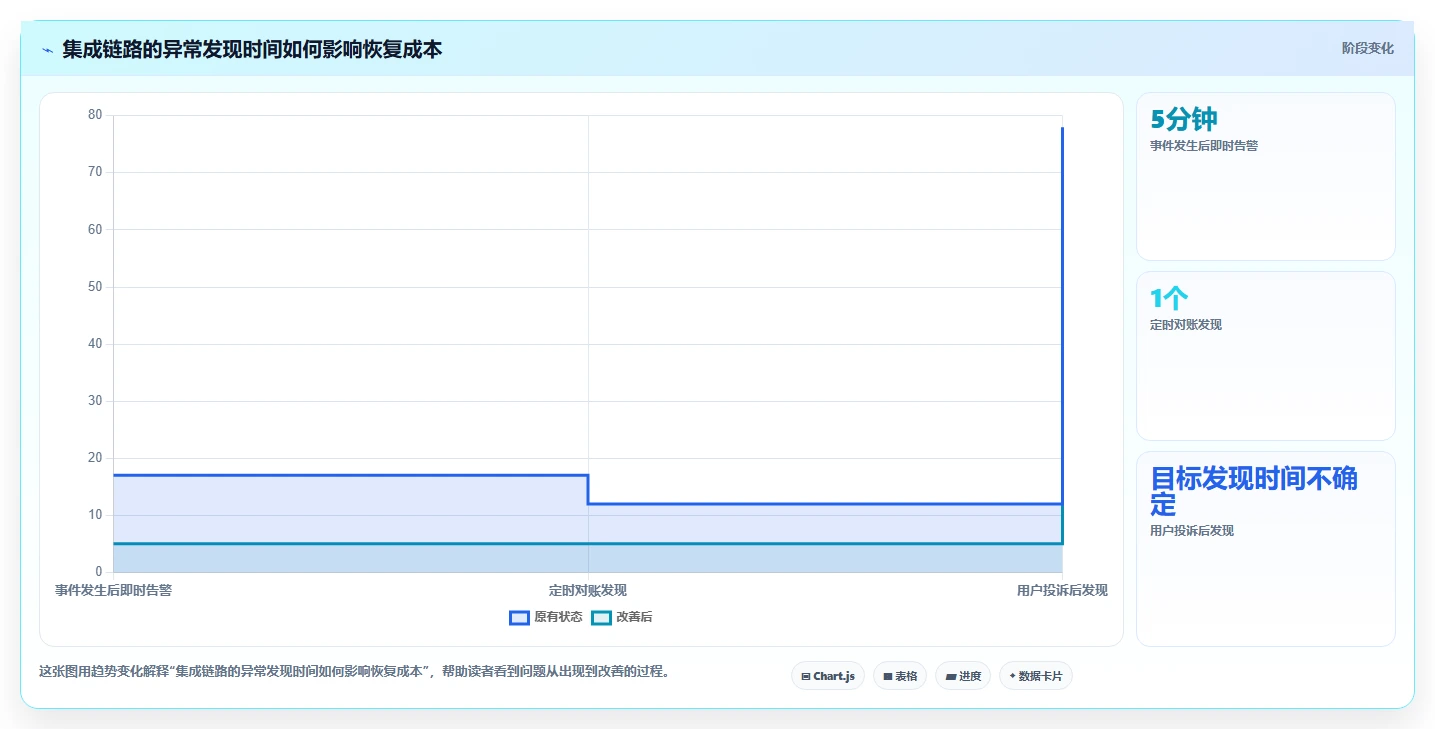Click the chart title about 集成链路的异常发现时间

[252, 49]
